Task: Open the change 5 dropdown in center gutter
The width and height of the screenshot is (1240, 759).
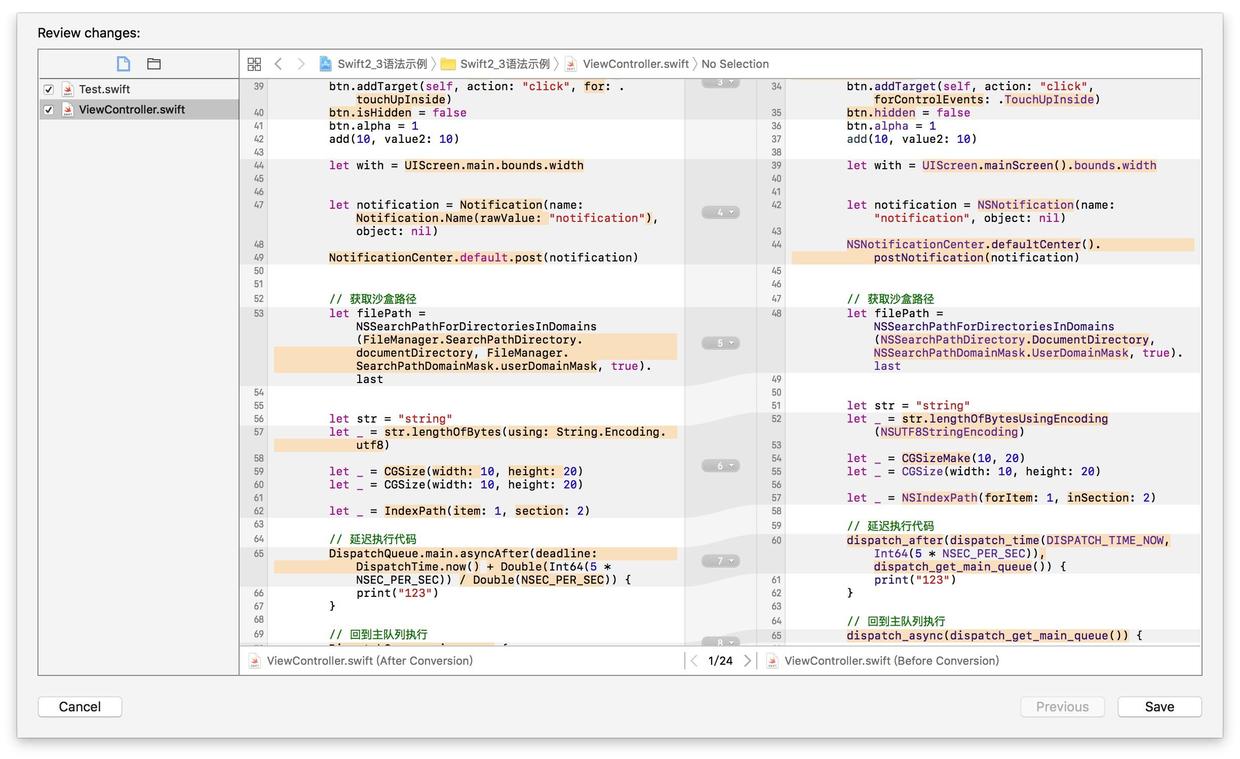Action: point(720,343)
